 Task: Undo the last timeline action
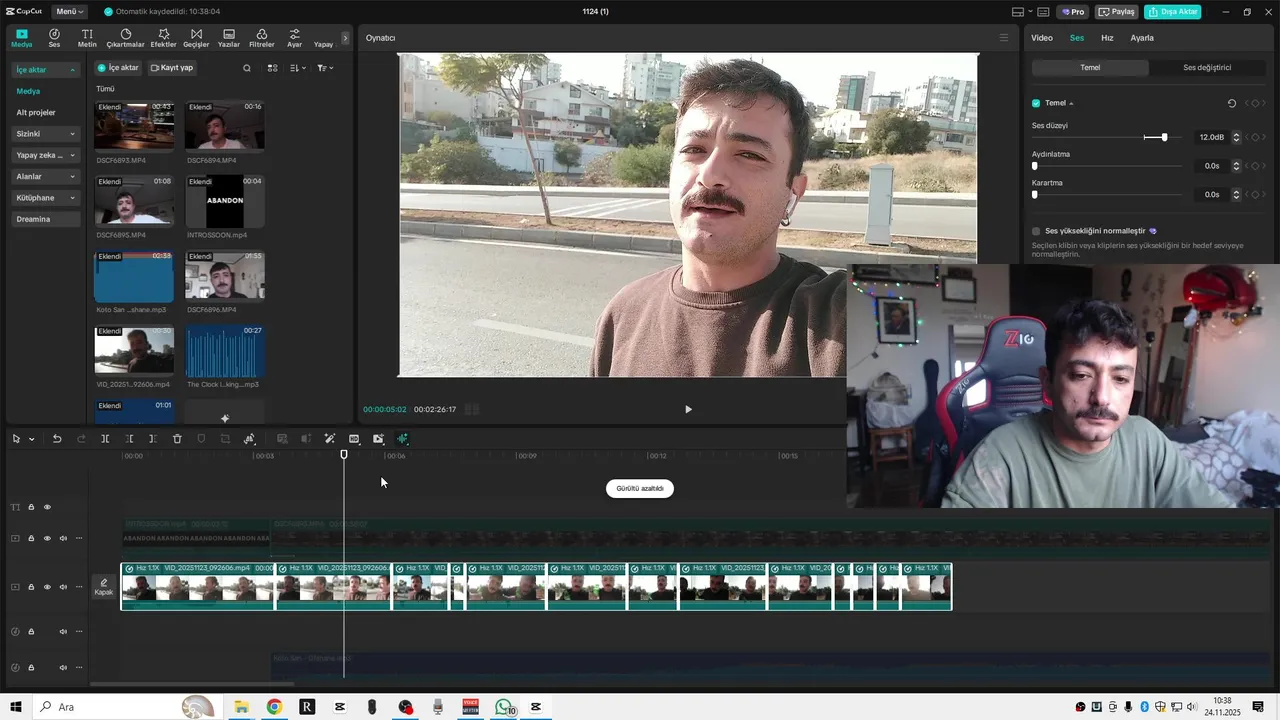coord(57,439)
